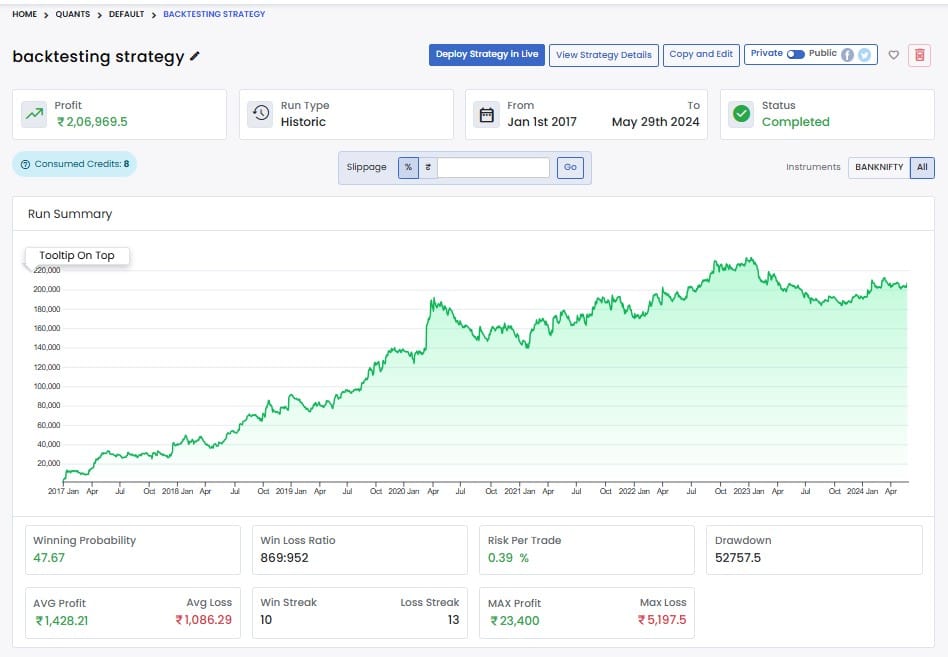Image resolution: width=948 pixels, height=657 pixels.
Task: Delete the strategy via the trash icon
Action: pos(919,56)
